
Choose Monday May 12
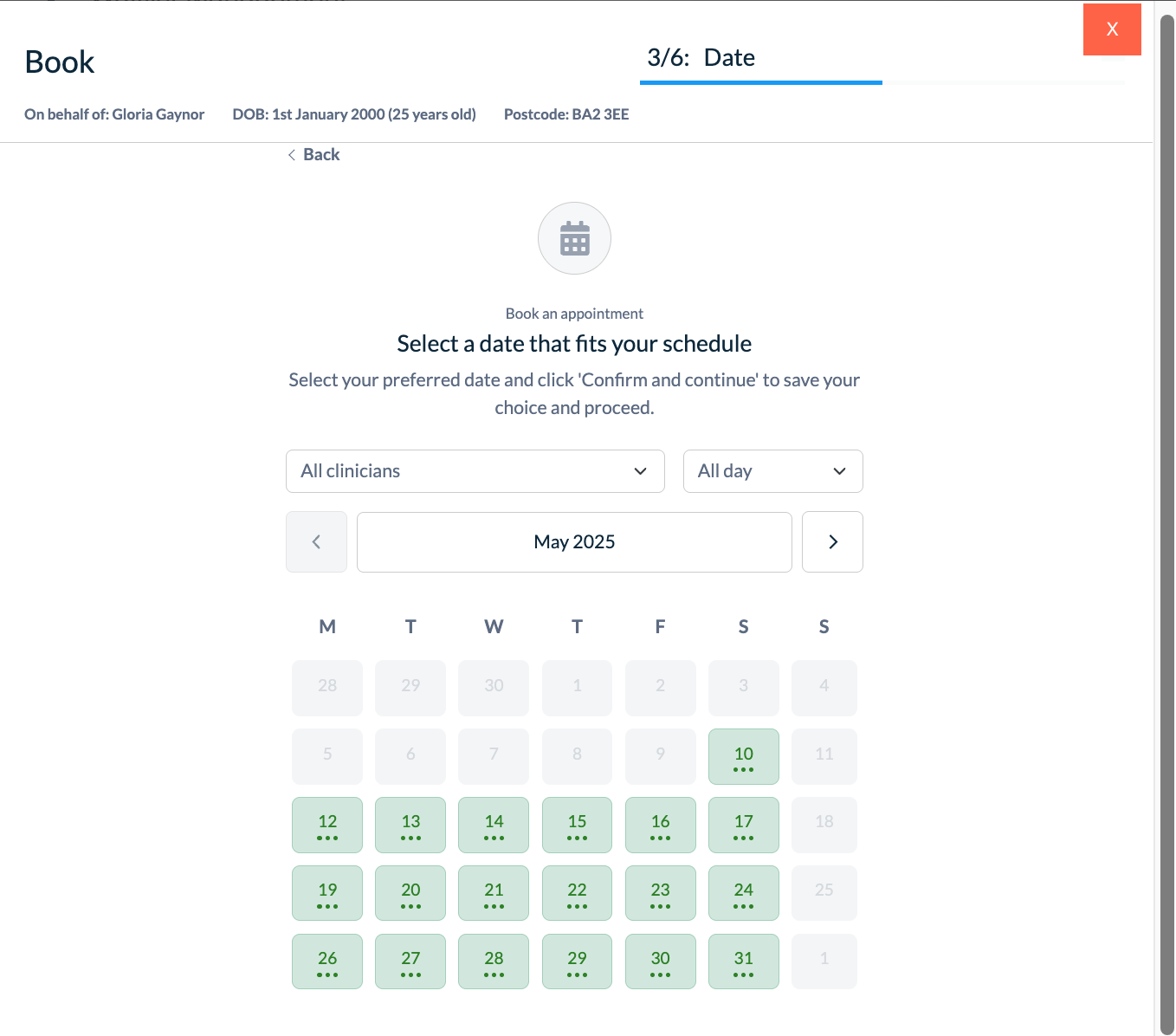pos(327,825)
